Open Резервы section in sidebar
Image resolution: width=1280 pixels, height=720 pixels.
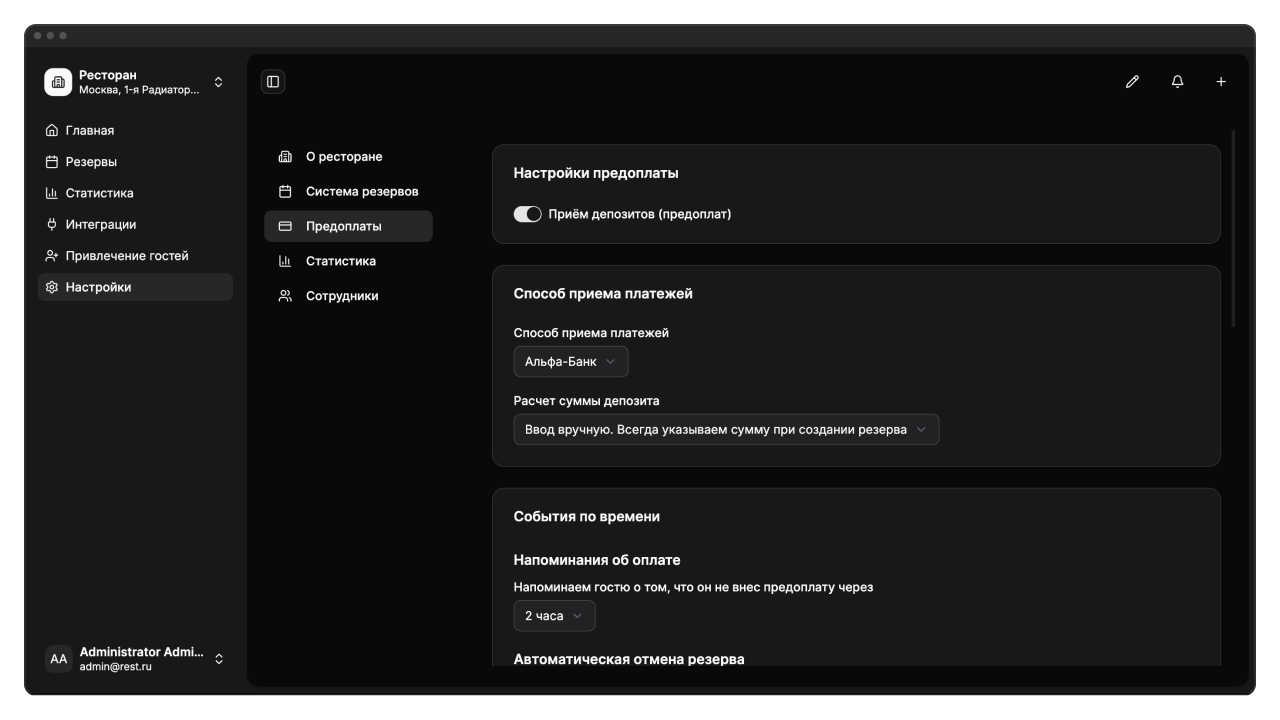point(91,162)
